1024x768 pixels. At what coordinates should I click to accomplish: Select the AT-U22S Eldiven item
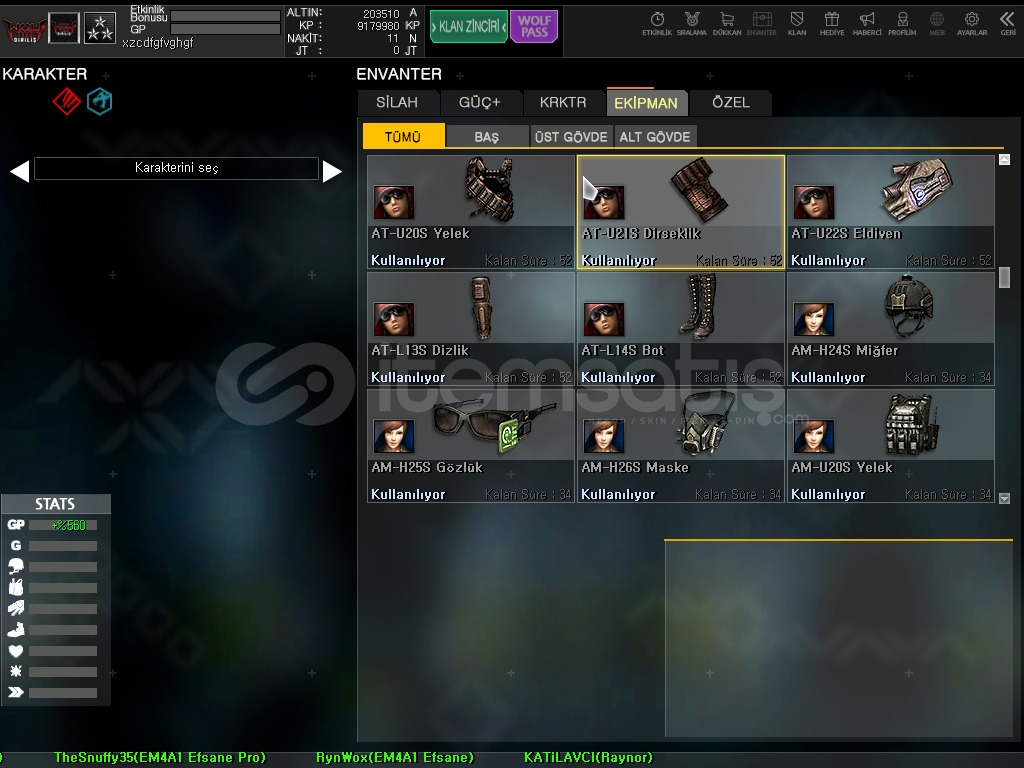891,212
